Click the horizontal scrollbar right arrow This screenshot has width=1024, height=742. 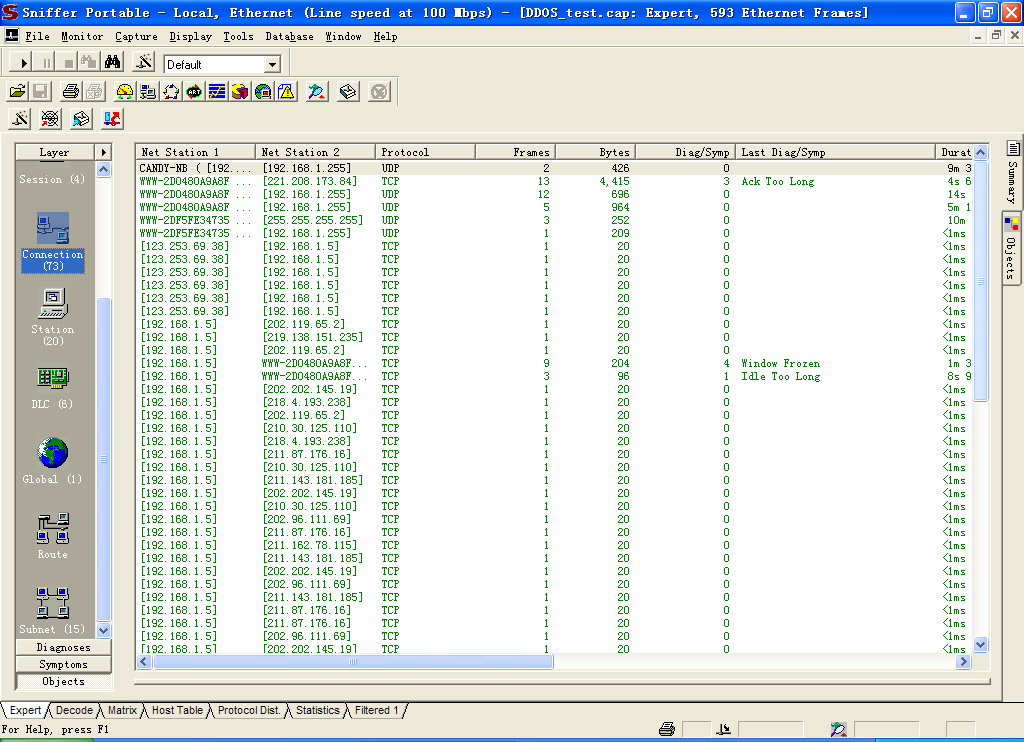[x=964, y=662]
